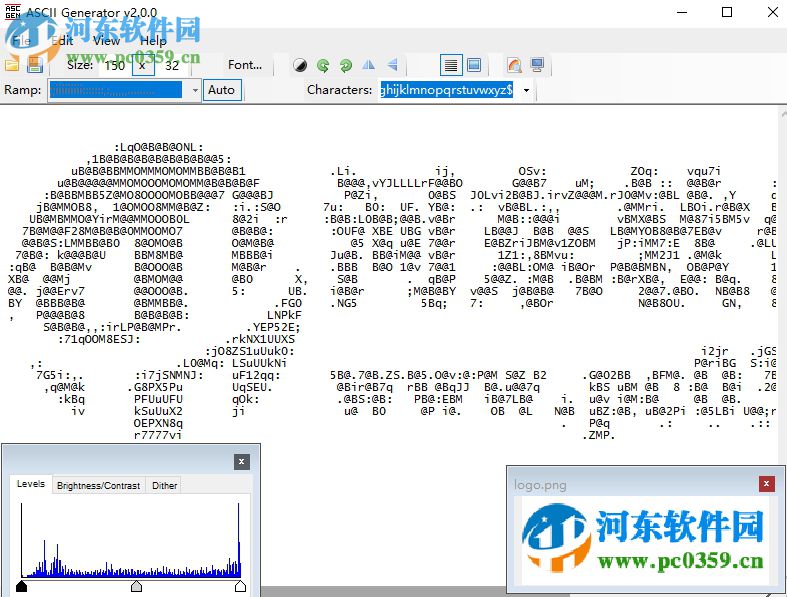Screen dimensions: 787x597
Task: Toggle the x lock-ratio button between sizes
Action: click(x=143, y=65)
